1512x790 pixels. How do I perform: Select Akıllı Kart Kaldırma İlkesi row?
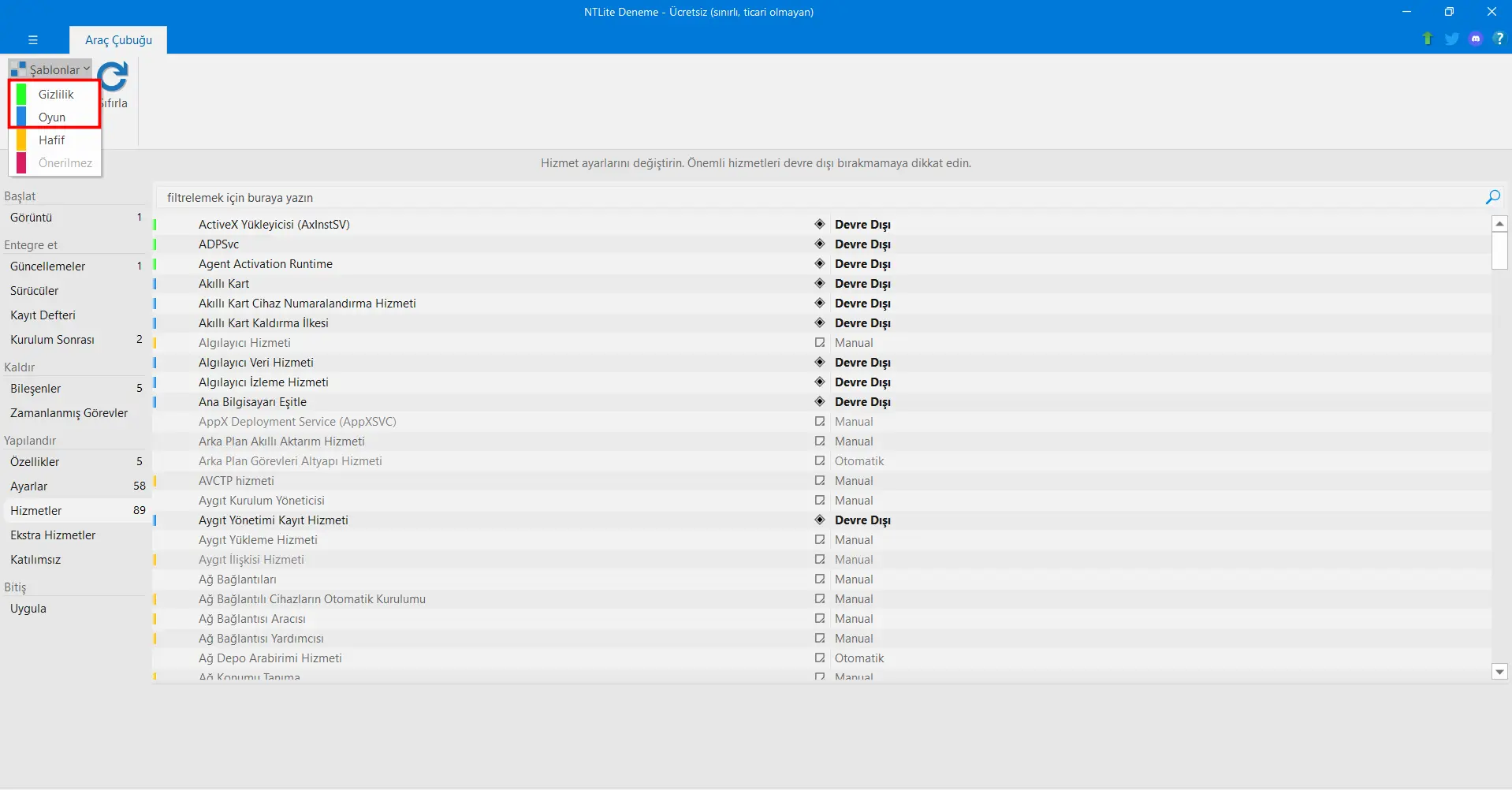821,322
